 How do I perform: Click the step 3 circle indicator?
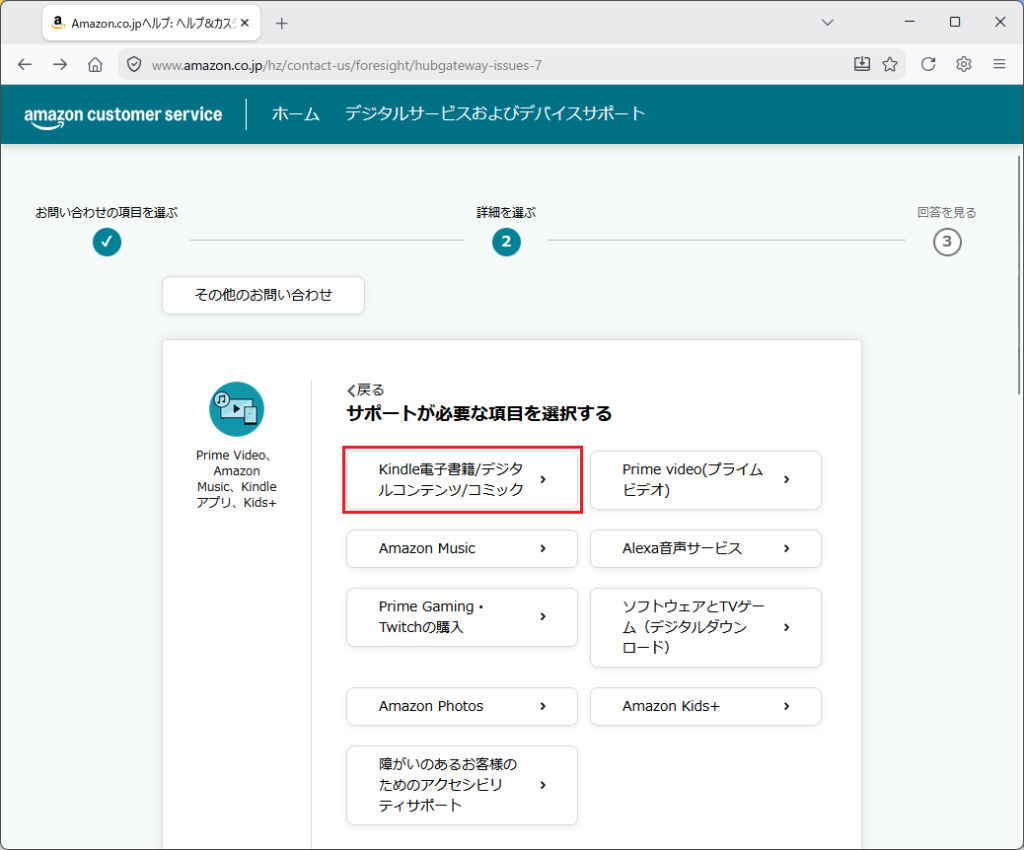(x=947, y=242)
